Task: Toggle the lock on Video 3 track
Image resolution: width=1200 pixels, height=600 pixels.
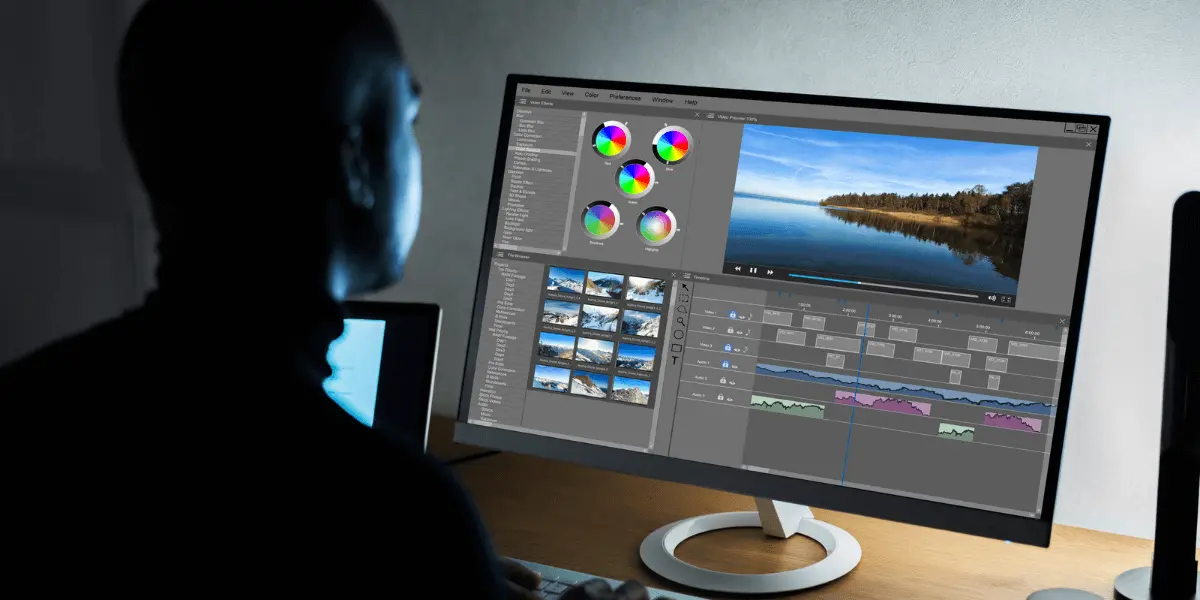Action: tap(728, 346)
